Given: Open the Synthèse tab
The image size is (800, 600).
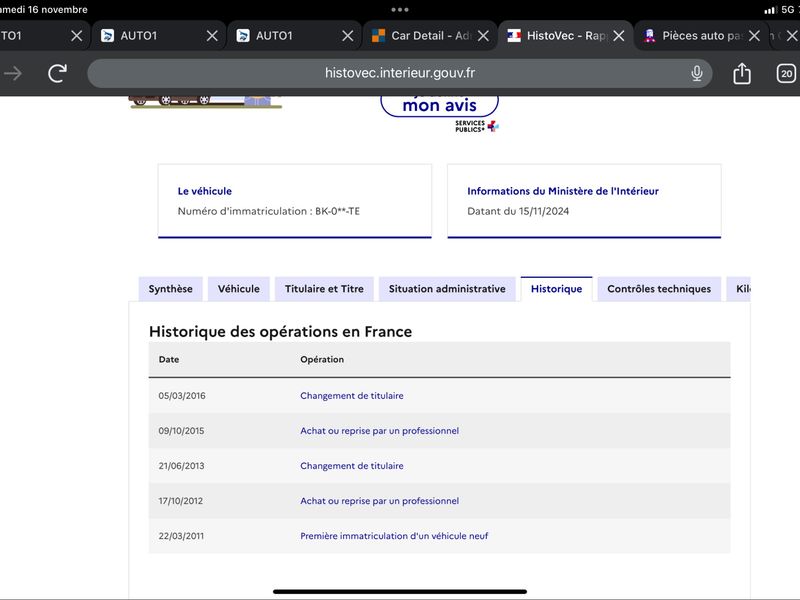Looking at the screenshot, I should pyautogui.click(x=170, y=289).
